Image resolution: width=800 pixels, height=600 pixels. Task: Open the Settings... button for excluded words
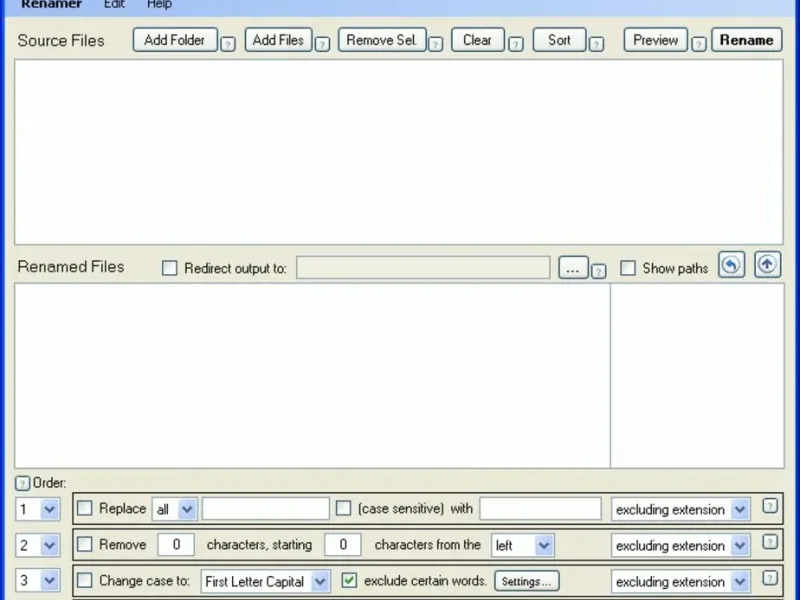527,581
